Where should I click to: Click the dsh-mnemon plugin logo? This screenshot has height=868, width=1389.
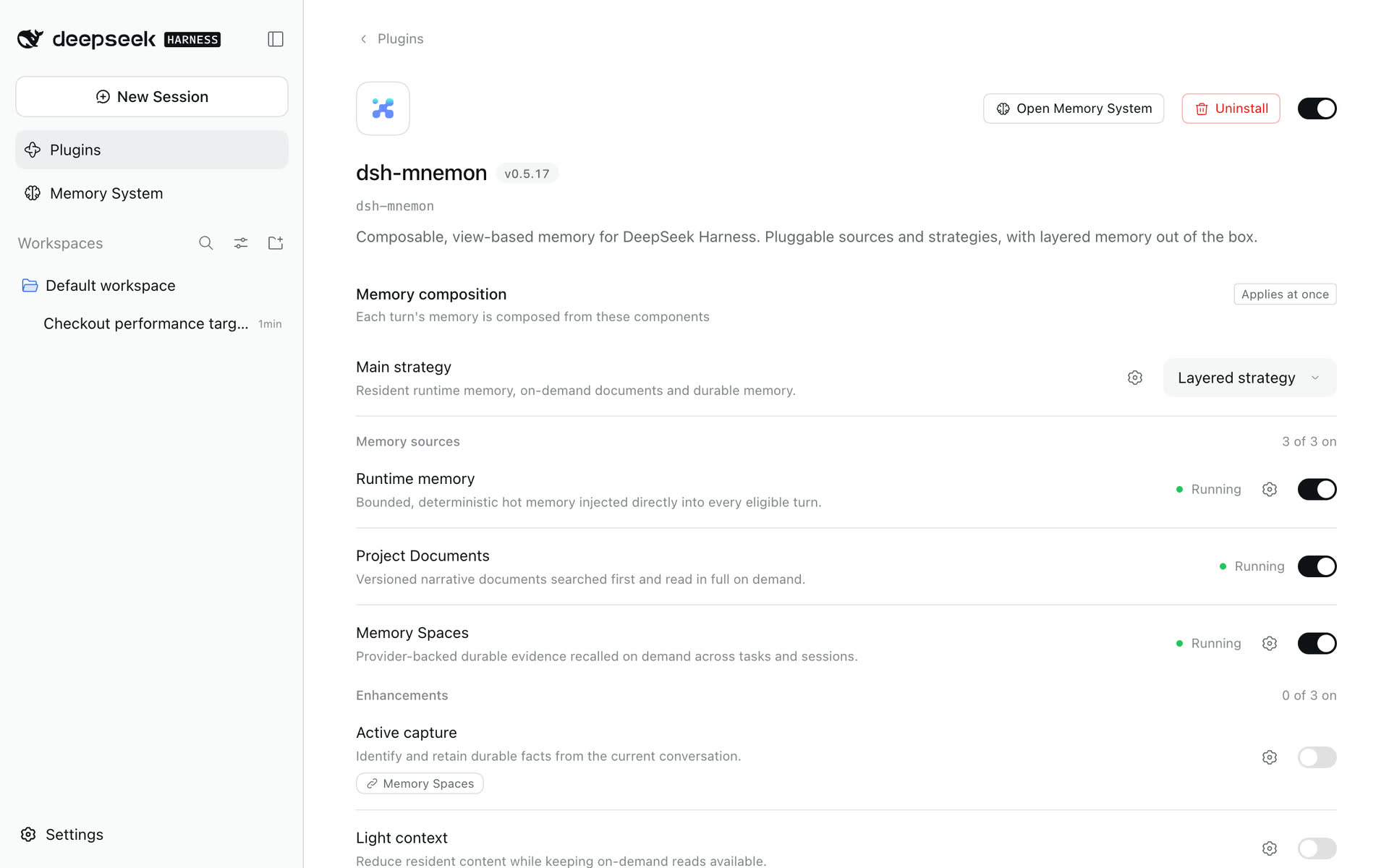coord(383,109)
